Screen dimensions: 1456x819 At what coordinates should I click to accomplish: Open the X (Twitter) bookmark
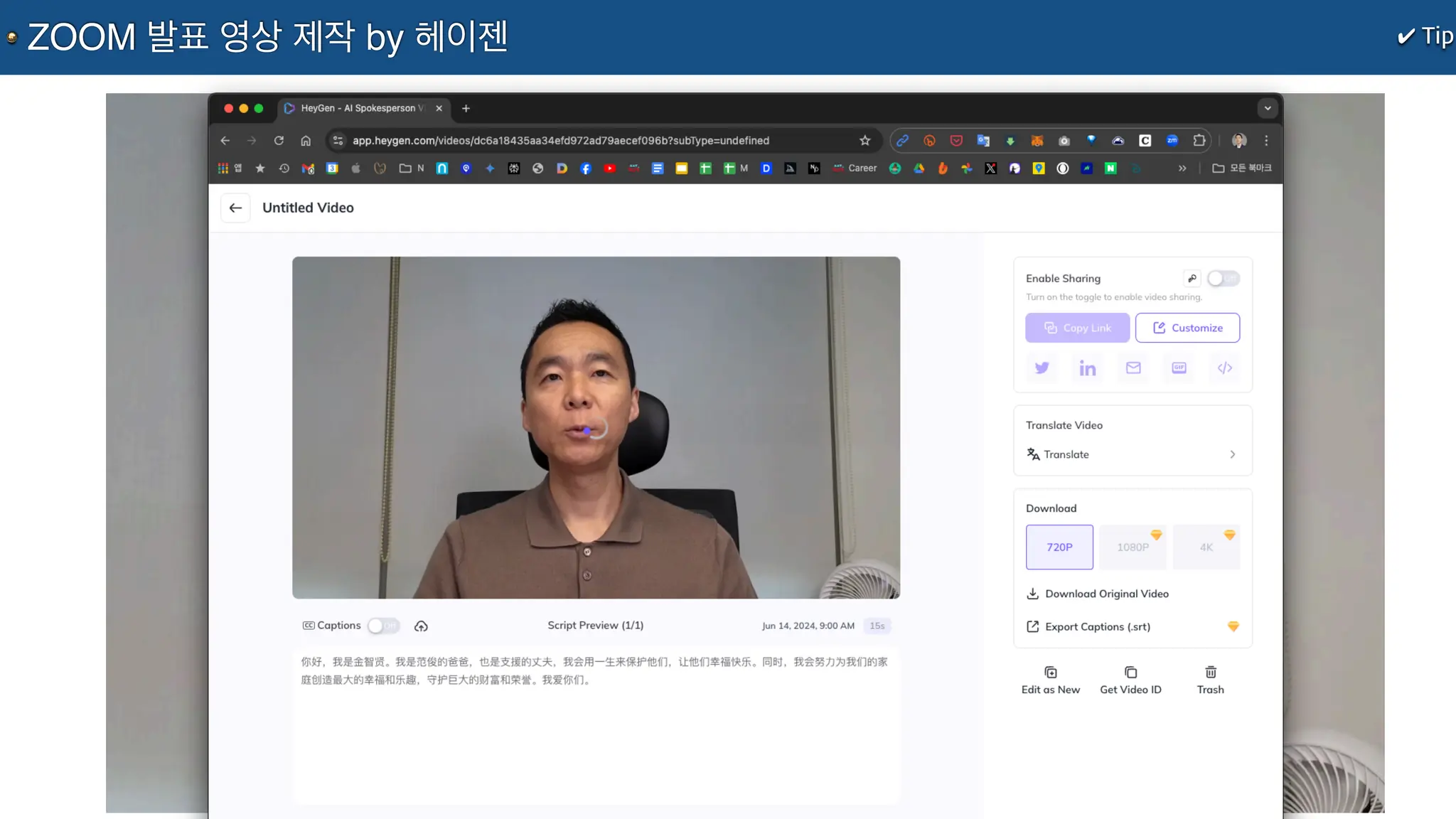point(990,168)
